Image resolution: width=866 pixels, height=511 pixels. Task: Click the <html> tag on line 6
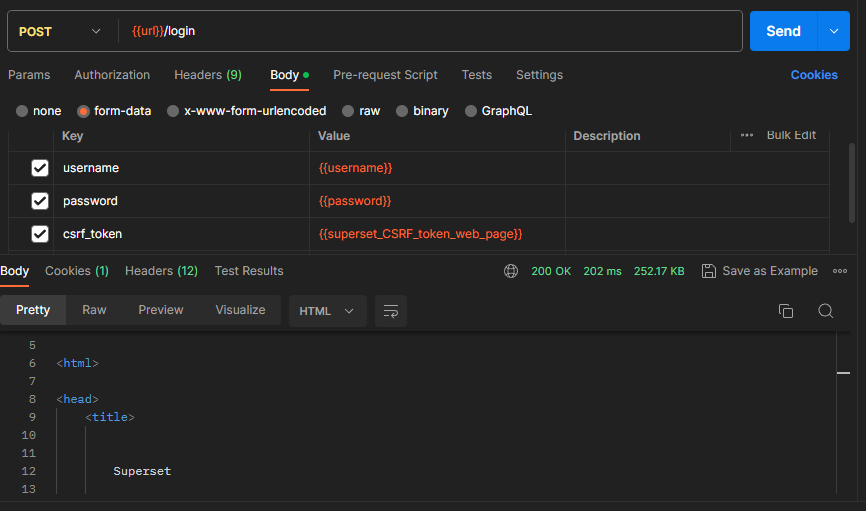(x=77, y=363)
